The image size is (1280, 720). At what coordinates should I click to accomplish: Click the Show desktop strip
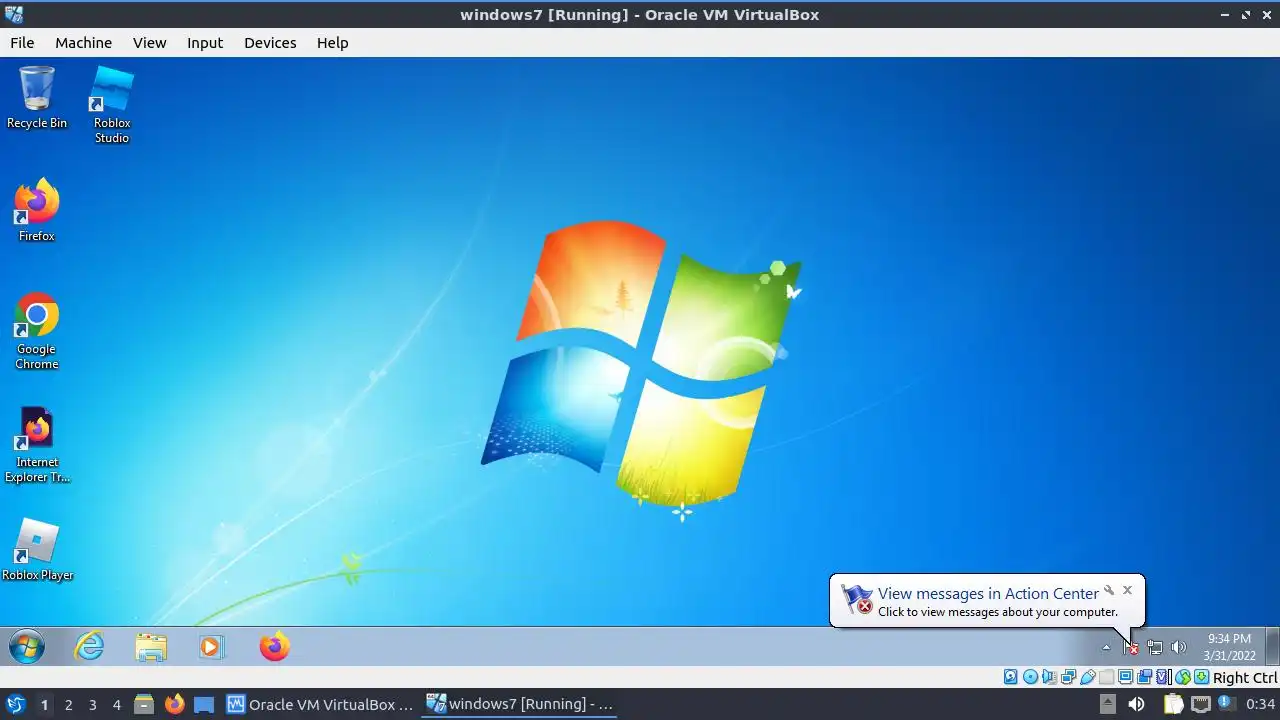[1273, 647]
